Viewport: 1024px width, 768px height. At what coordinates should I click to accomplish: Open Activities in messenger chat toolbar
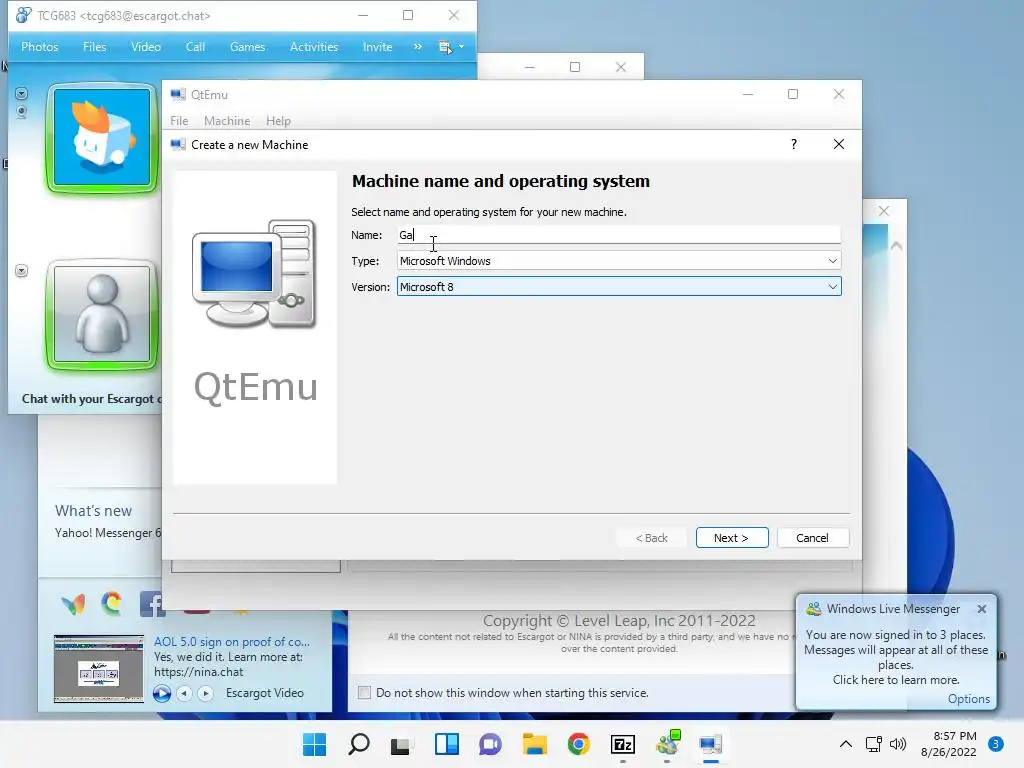pyautogui.click(x=314, y=47)
